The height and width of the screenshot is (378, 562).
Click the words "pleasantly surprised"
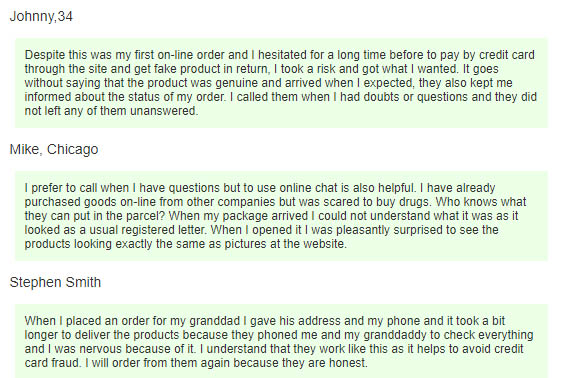[x=396, y=230]
